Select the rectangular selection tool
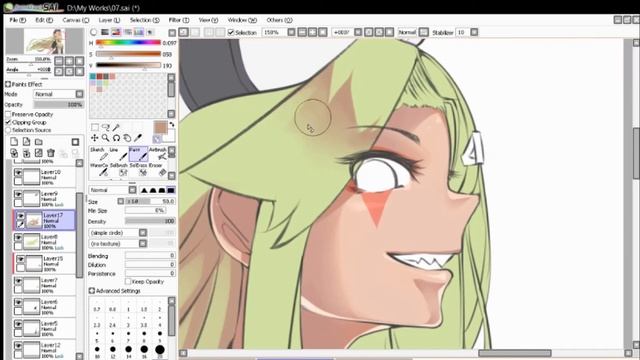The image size is (640, 360). 95,127
